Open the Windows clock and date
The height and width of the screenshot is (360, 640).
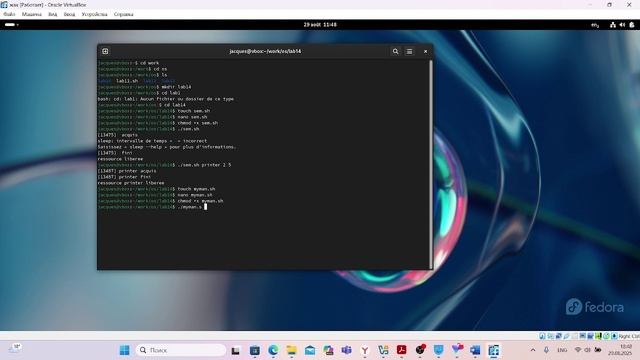point(620,350)
